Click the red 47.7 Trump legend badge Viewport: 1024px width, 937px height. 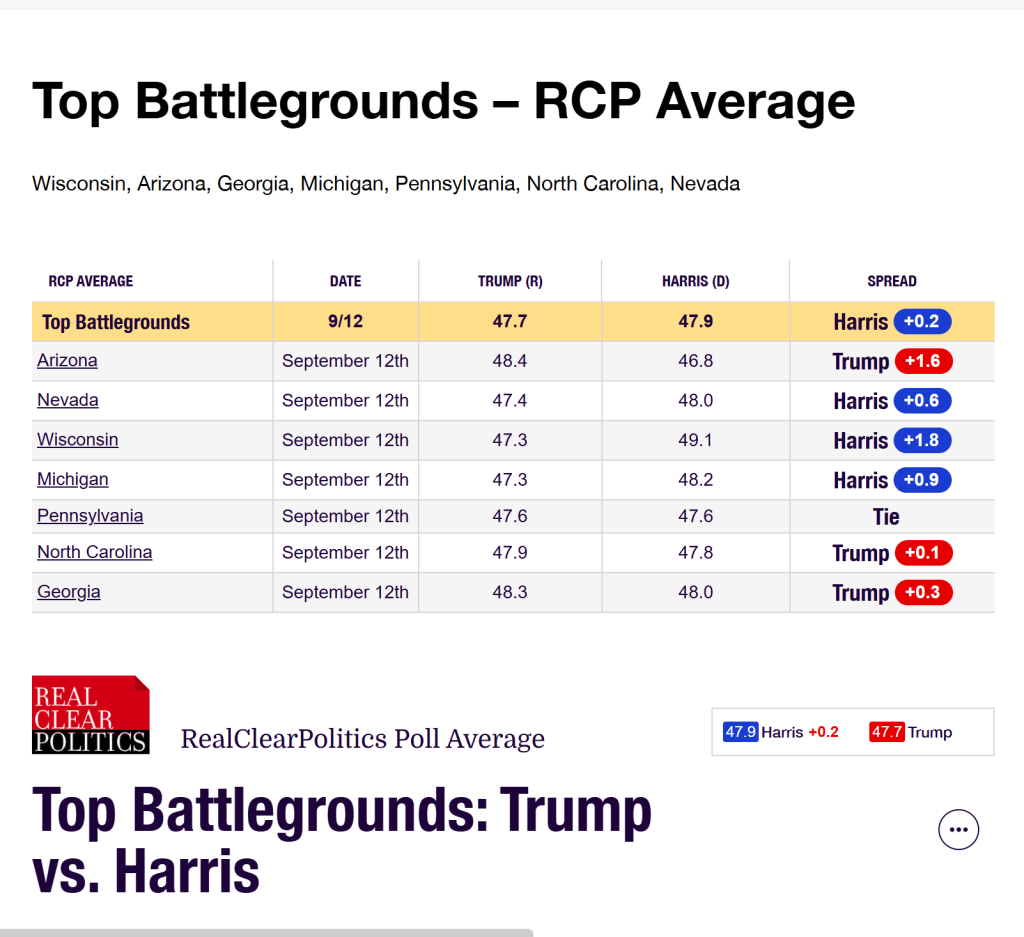(x=886, y=732)
